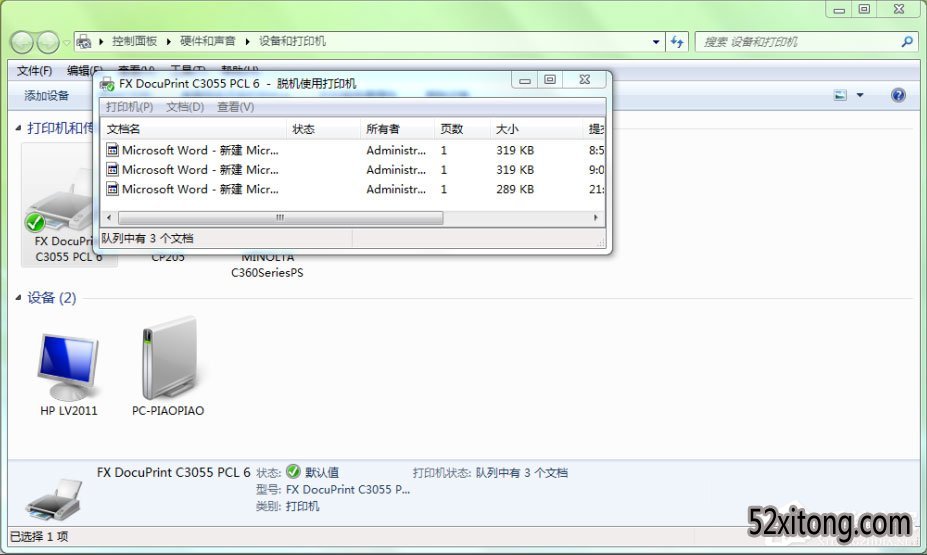The height and width of the screenshot is (555, 927).
Task: Click the printer thumbnail in details pane
Action: point(54,499)
